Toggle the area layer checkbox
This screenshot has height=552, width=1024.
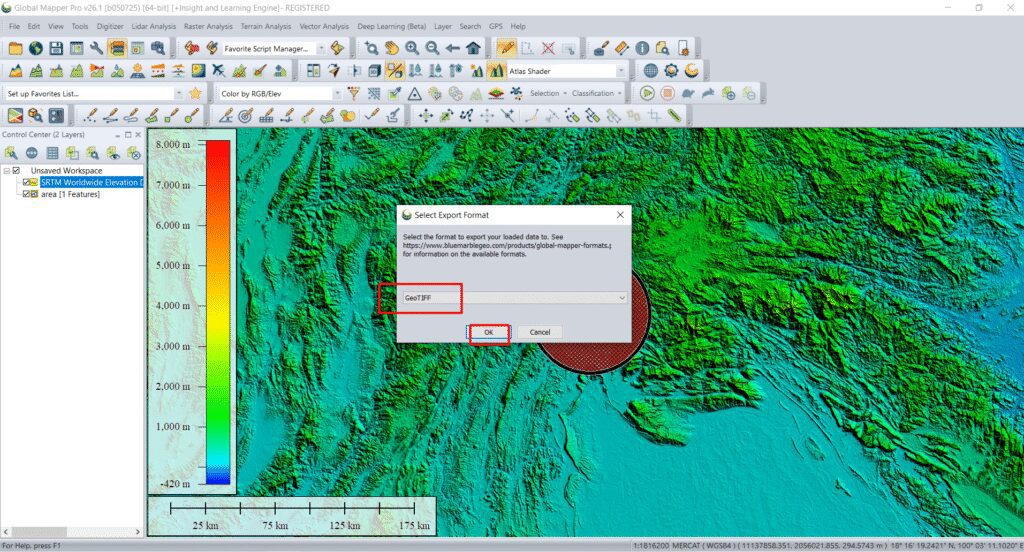coord(26,194)
